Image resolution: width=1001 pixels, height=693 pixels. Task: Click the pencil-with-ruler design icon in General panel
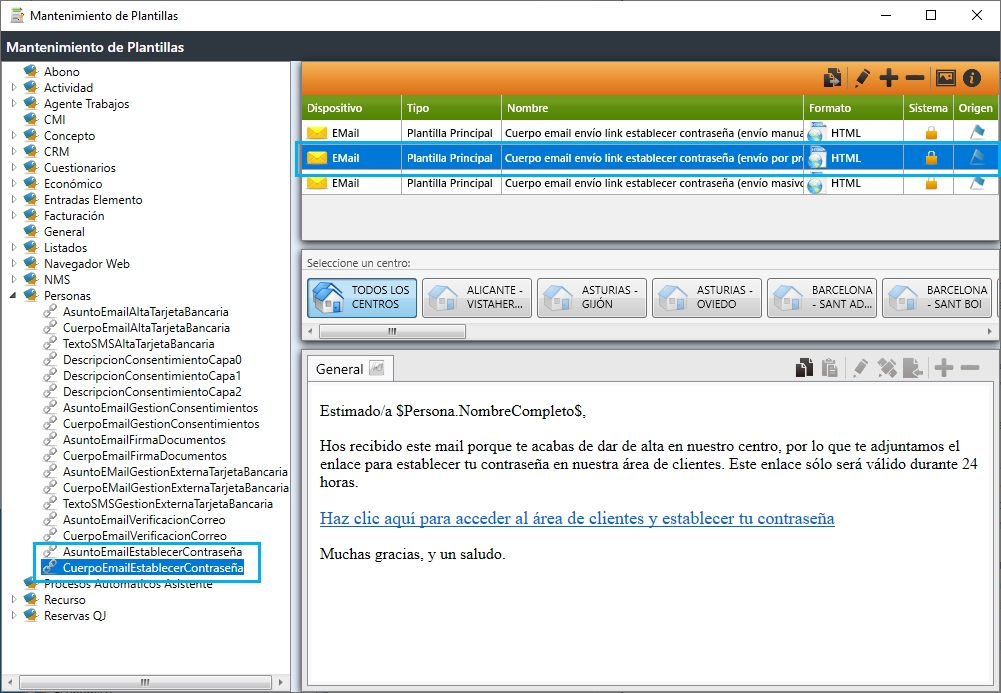click(x=887, y=368)
